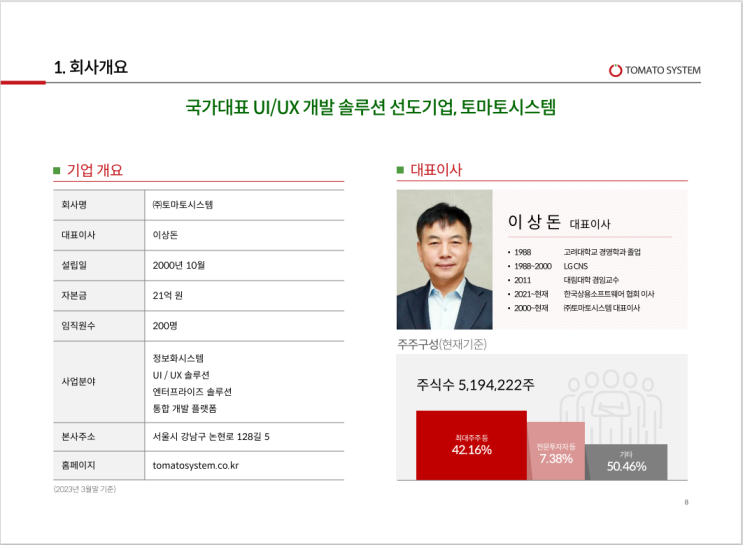Click the page number 8
This screenshot has height=545, width=743.
[x=686, y=502]
